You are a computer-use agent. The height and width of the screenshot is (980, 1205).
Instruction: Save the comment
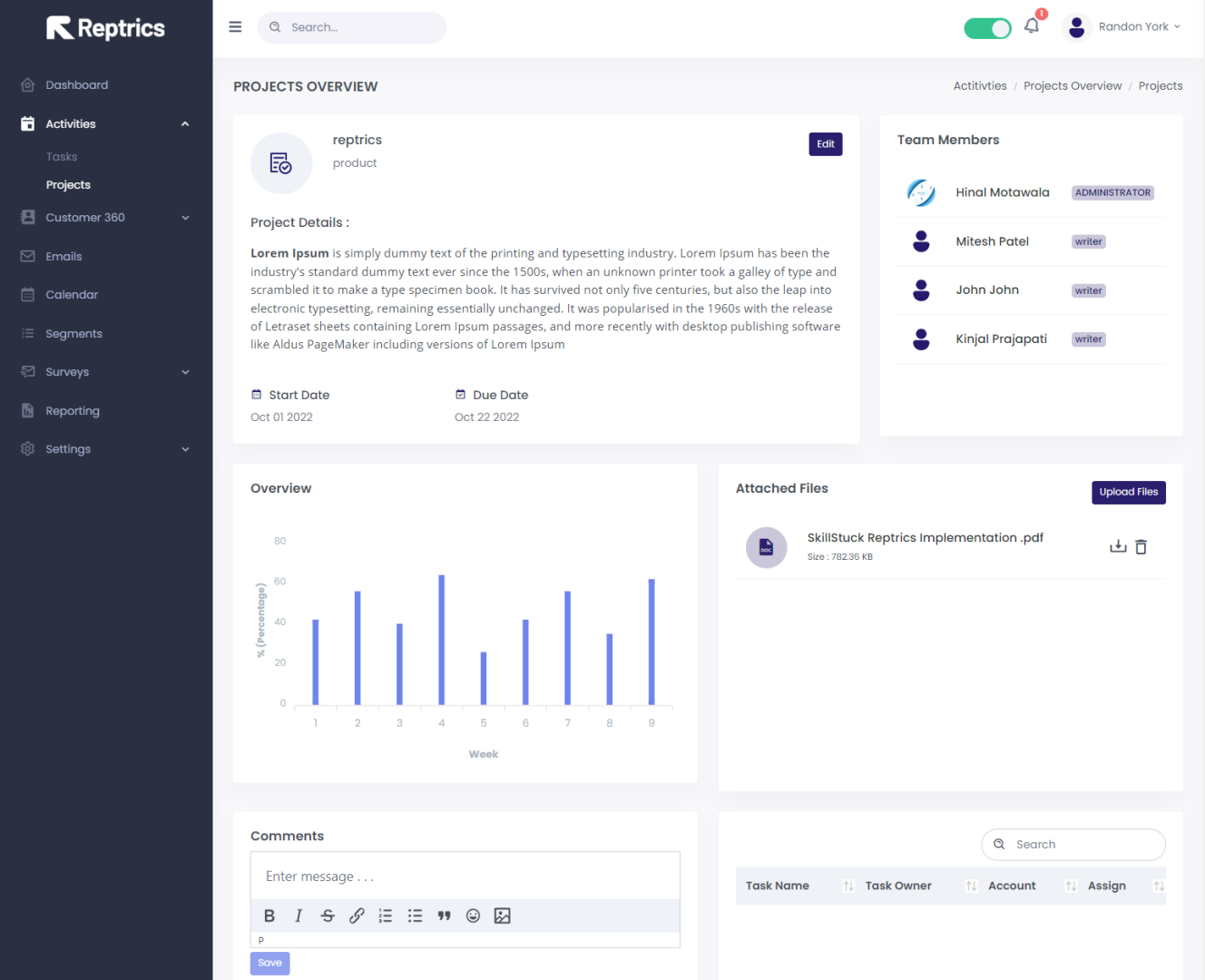click(269, 963)
